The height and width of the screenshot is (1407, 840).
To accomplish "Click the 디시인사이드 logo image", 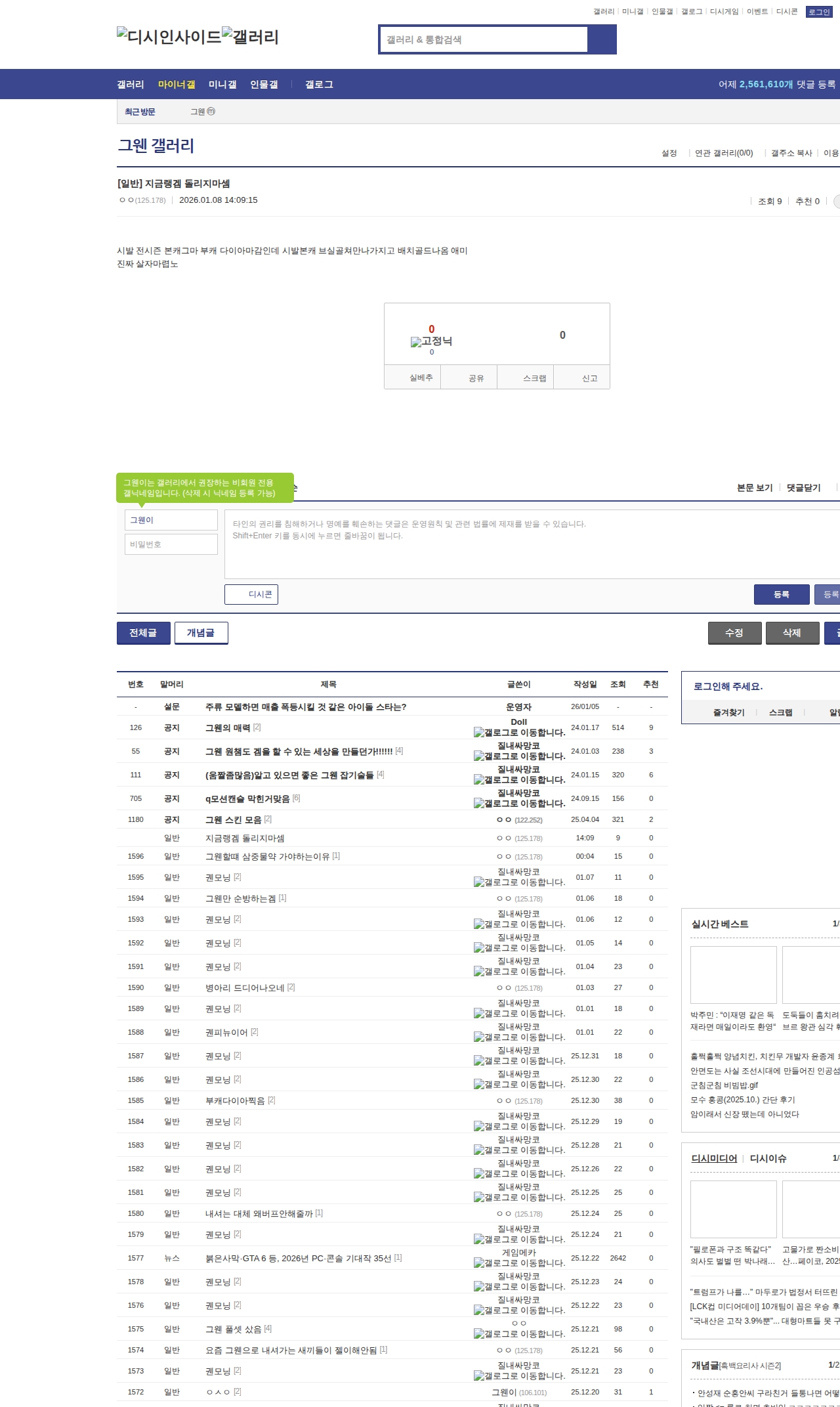I will tap(169, 37).
